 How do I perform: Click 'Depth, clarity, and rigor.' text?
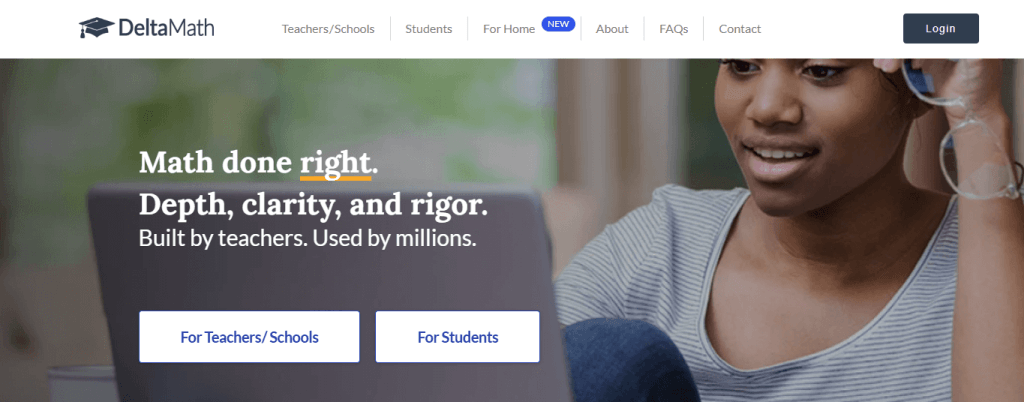click(313, 204)
